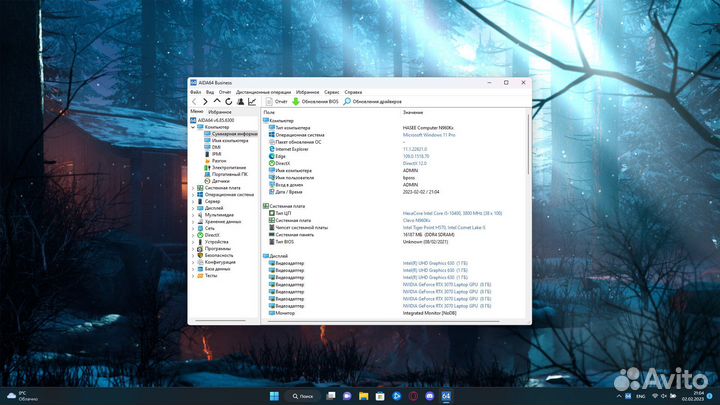
Task: Select IPMI tree item
Action: (213, 154)
